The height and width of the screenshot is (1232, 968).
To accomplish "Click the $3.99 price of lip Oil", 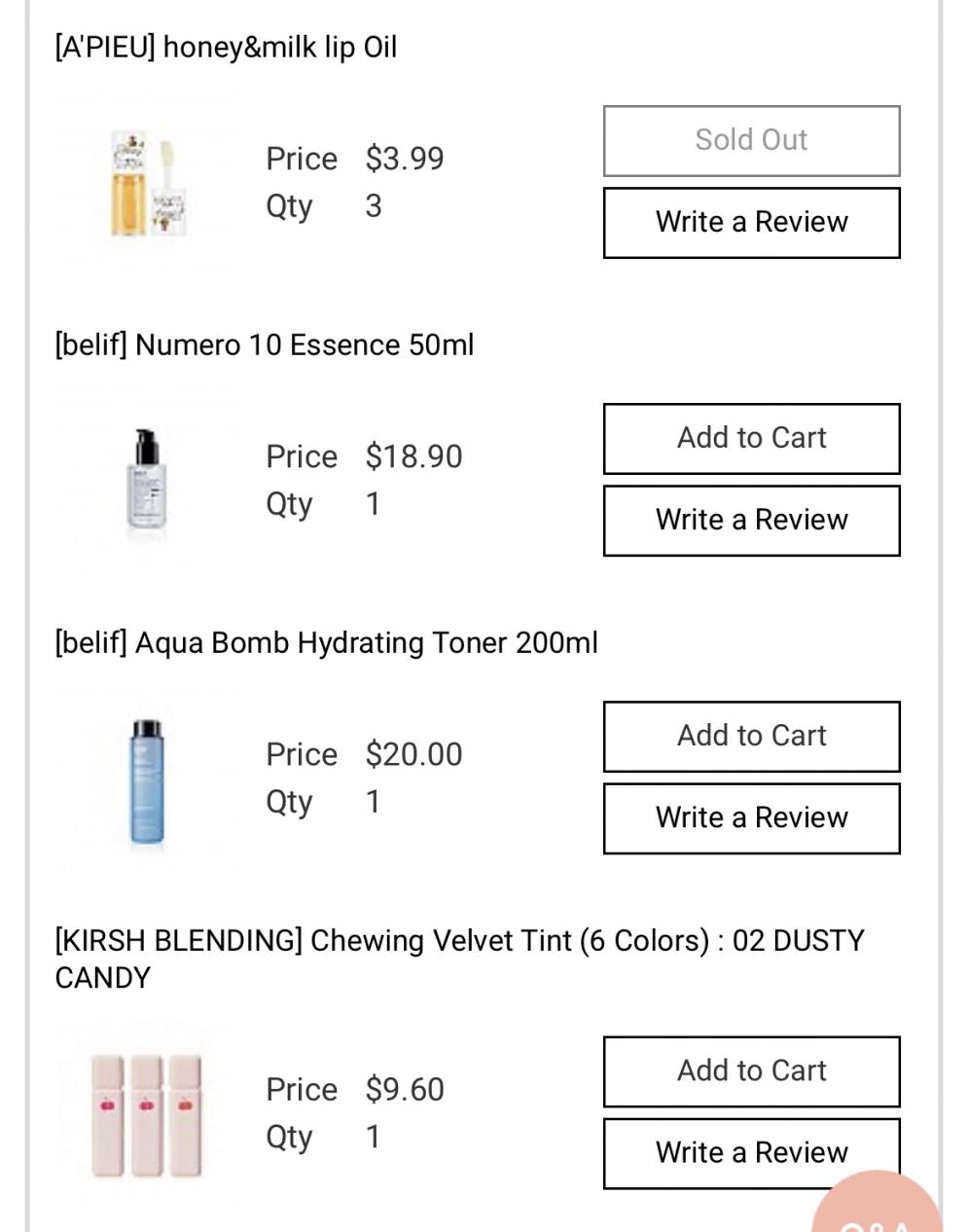I will click(x=405, y=159).
